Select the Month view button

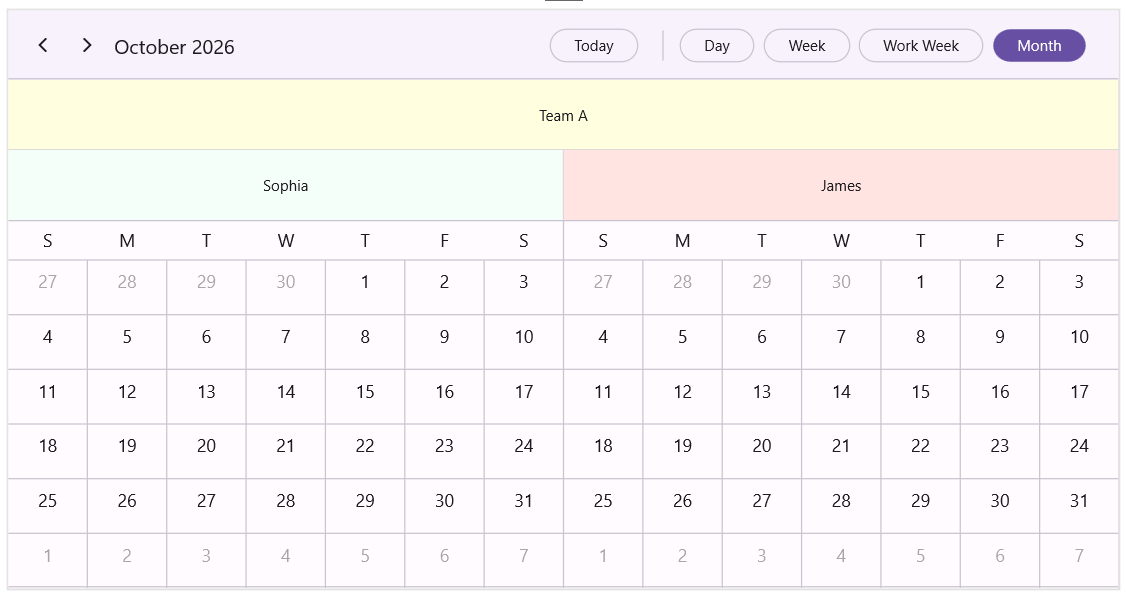click(x=1039, y=45)
